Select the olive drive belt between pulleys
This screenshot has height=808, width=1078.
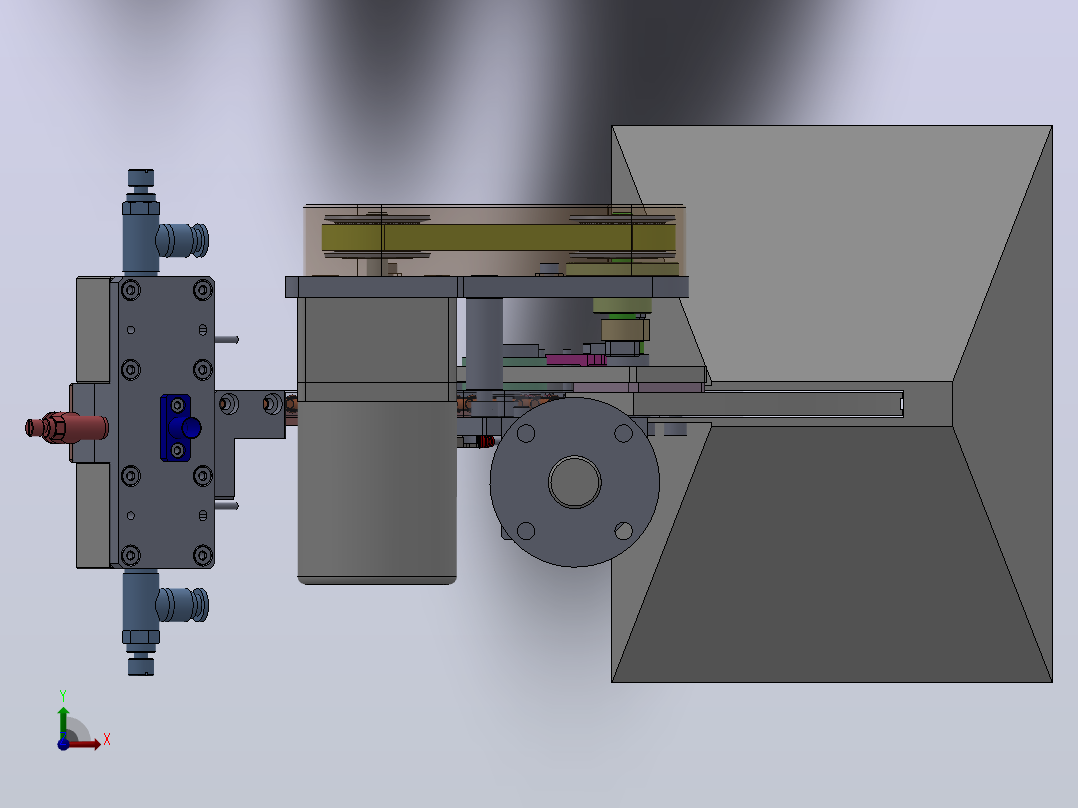pos(498,237)
